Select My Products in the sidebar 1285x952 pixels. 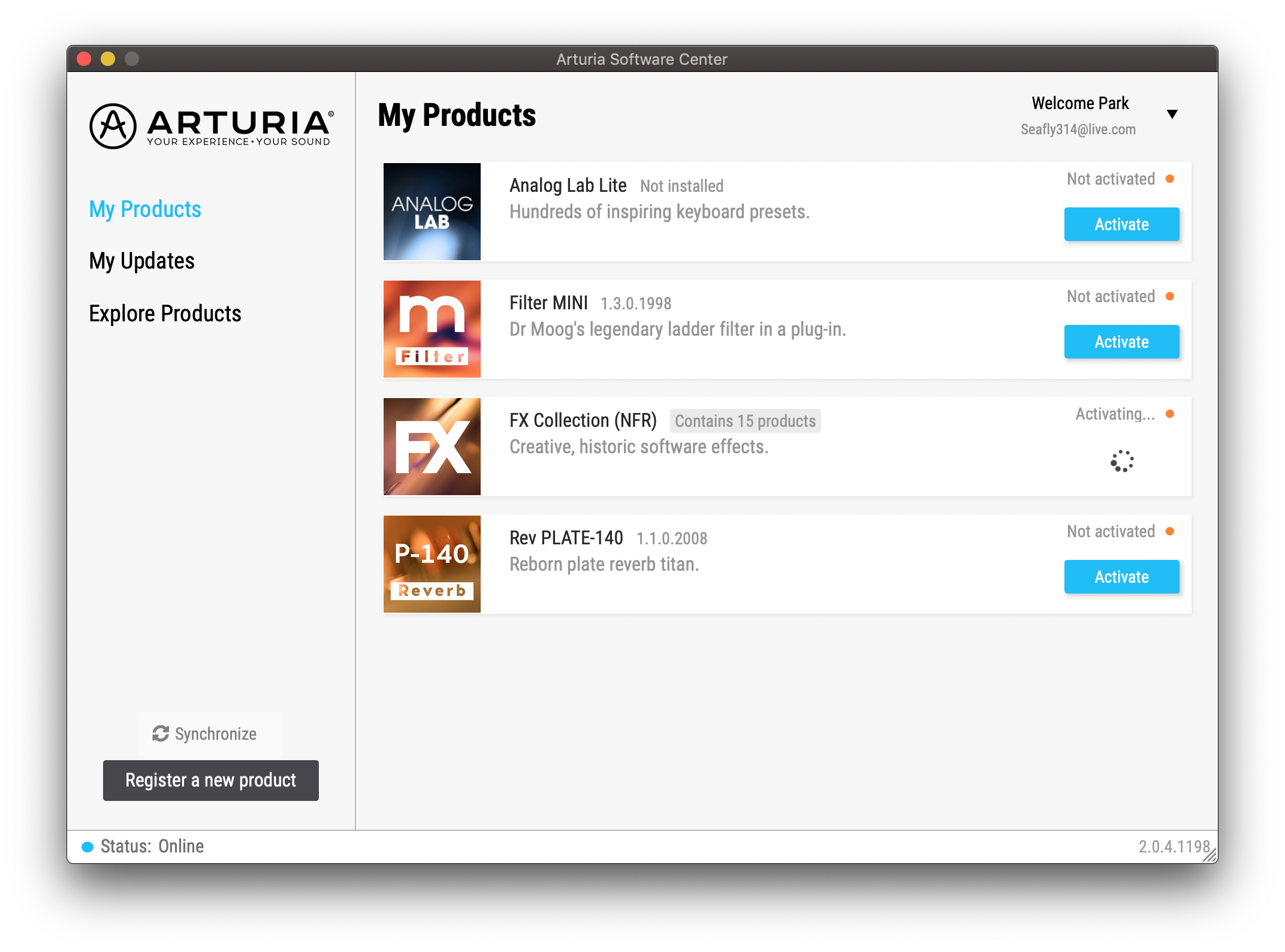tap(144, 209)
